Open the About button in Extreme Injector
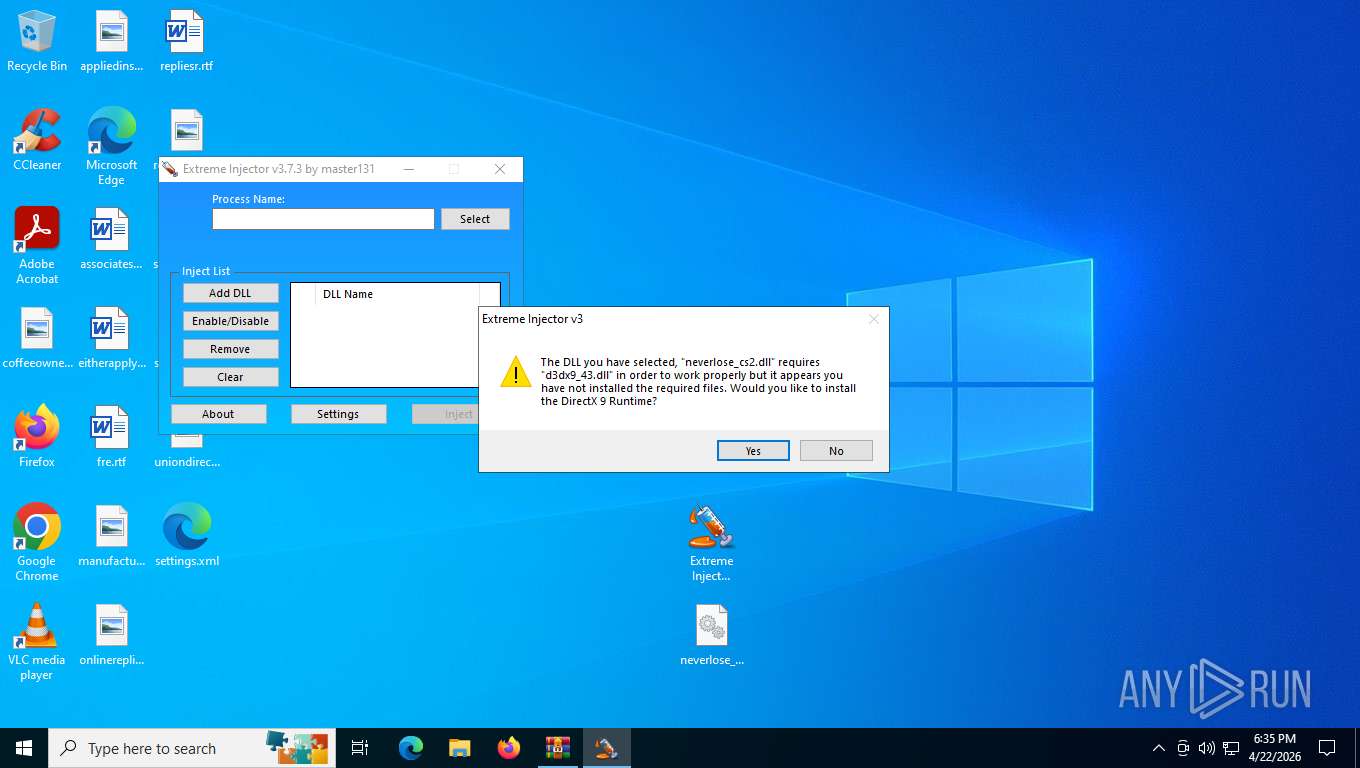This screenshot has height=768, width=1360. [x=218, y=414]
